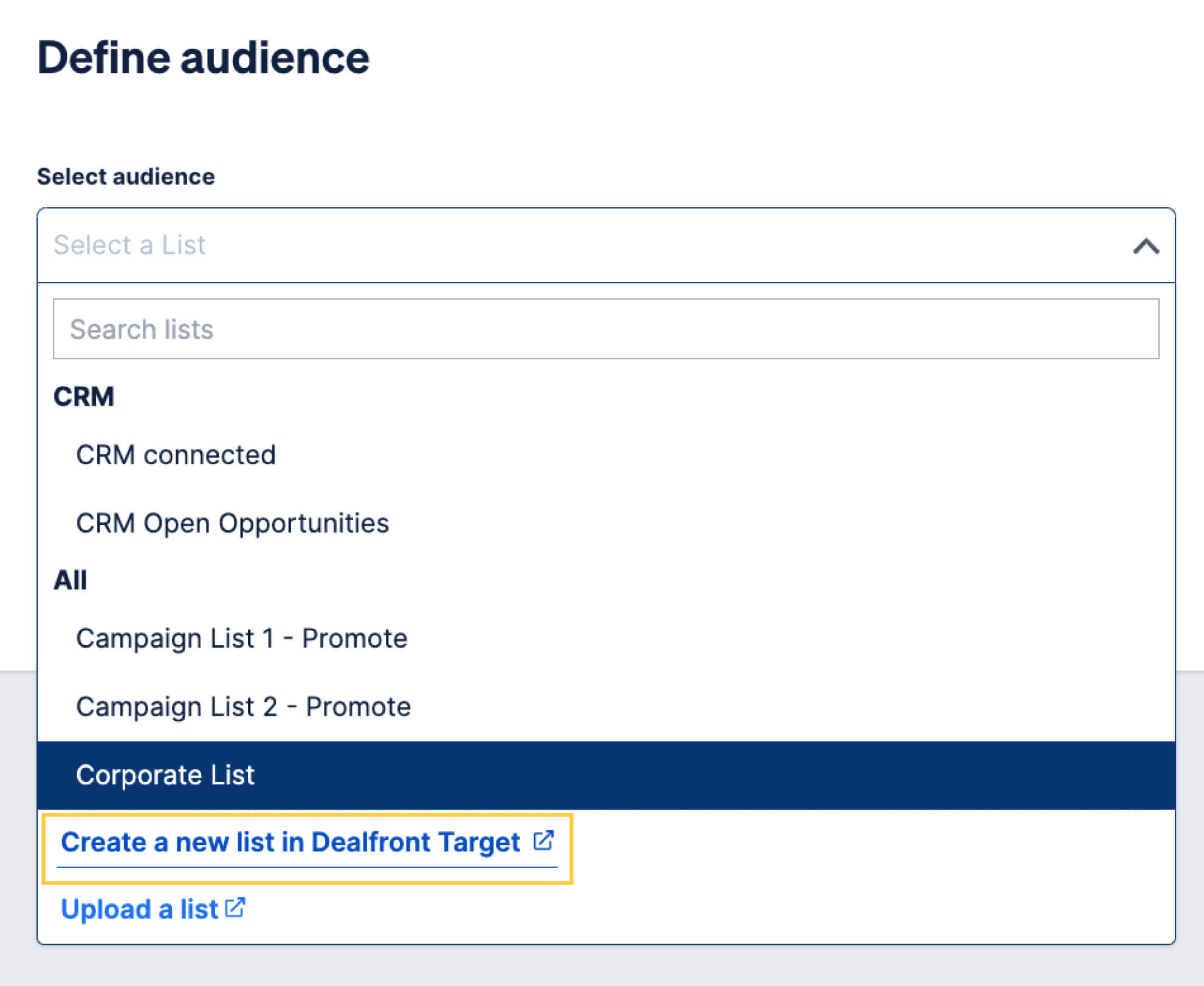Click the CRM section header
The height and width of the screenshot is (986, 1204).
84,395
